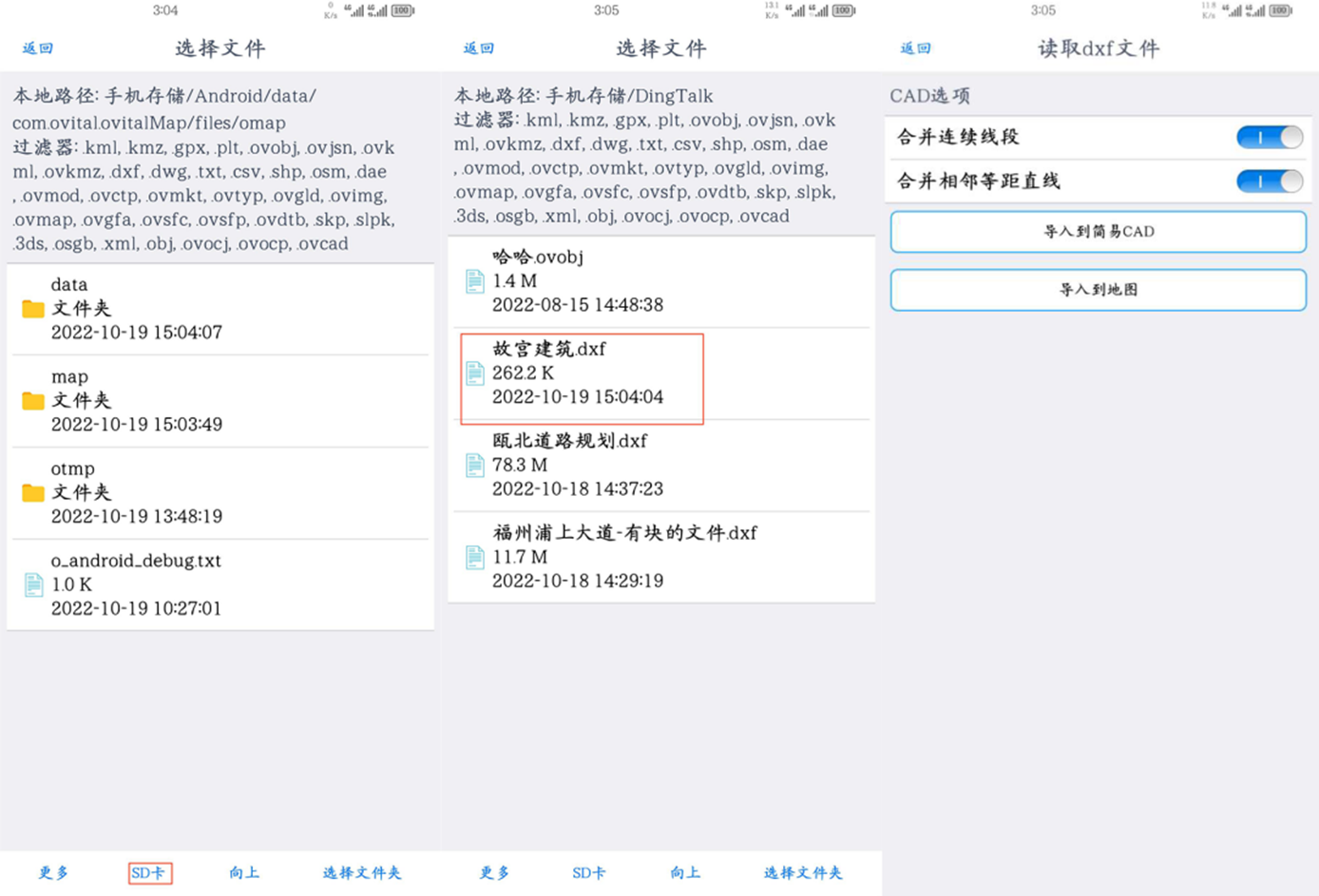Open the data folder icon

click(x=33, y=309)
